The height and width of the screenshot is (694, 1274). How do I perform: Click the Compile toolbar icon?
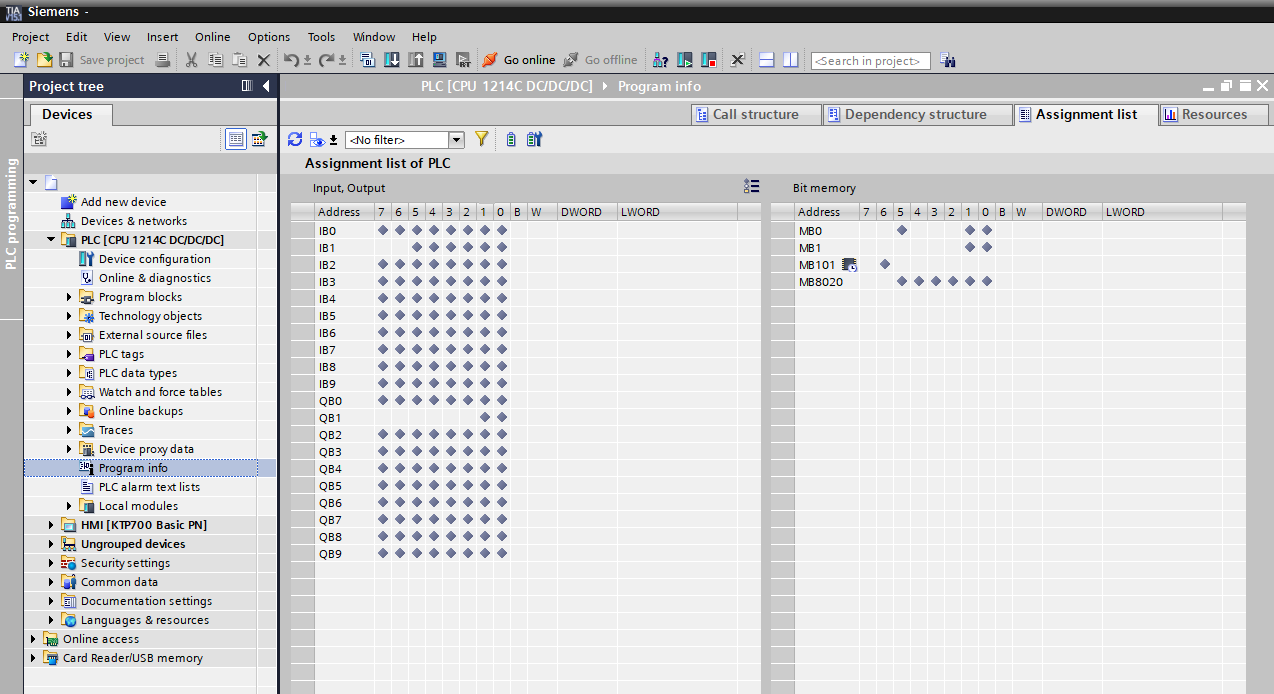click(x=367, y=60)
